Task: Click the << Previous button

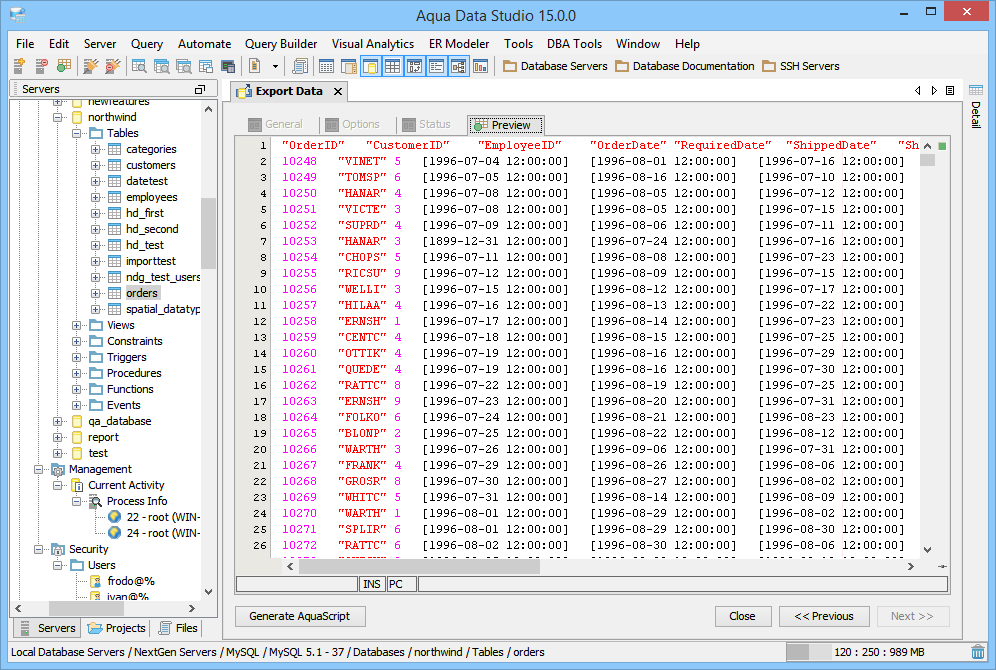Action: click(x=824, y=616)
